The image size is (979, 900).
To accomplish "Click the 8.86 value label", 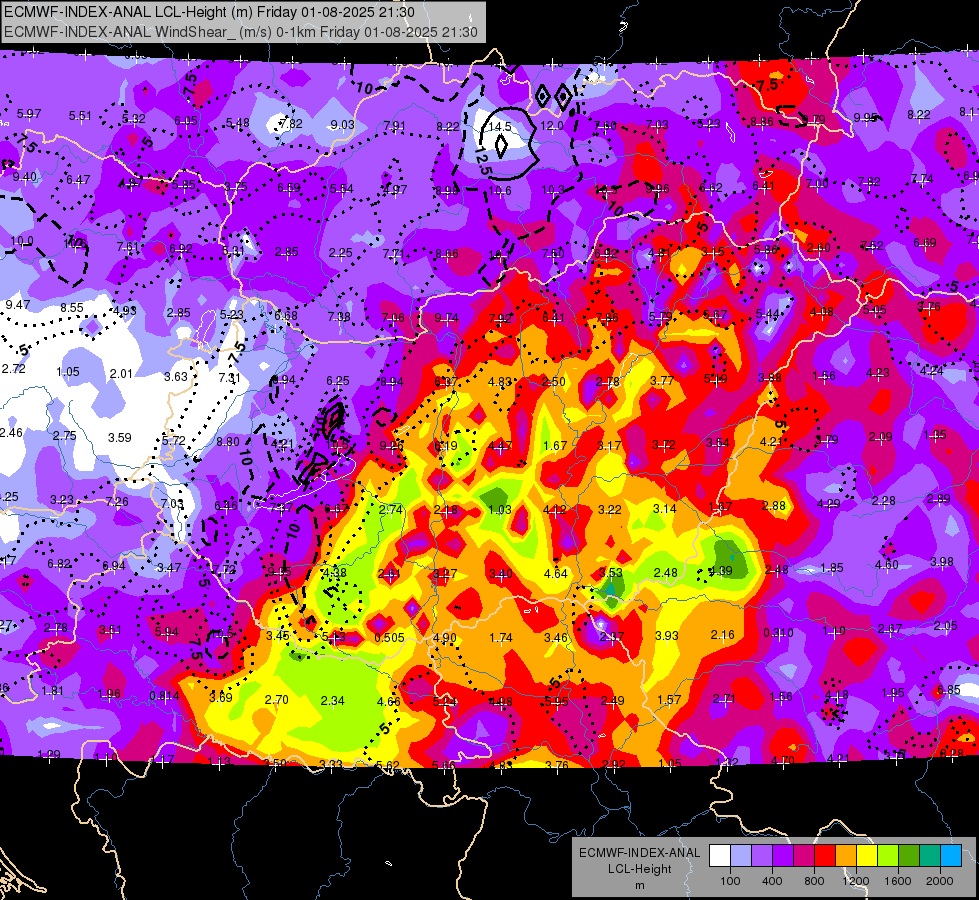I will pyautogui.click(x=762, y=122).
